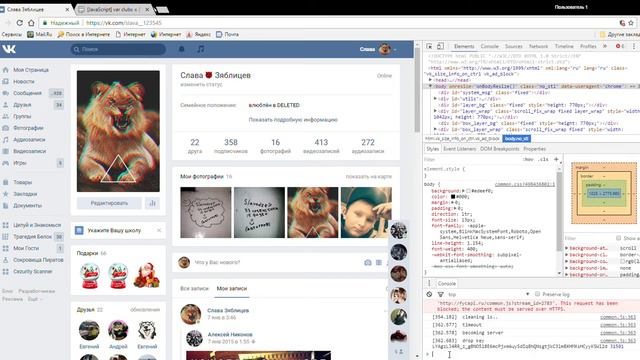Switch to the Network DevTools tab
The image size is (640, 360).
pos(538,46)
